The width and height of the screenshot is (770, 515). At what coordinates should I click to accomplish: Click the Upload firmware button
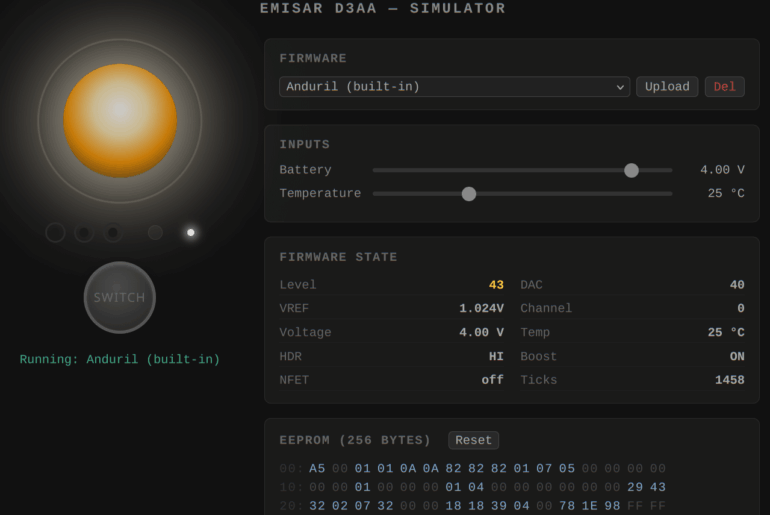click(667, 87)
